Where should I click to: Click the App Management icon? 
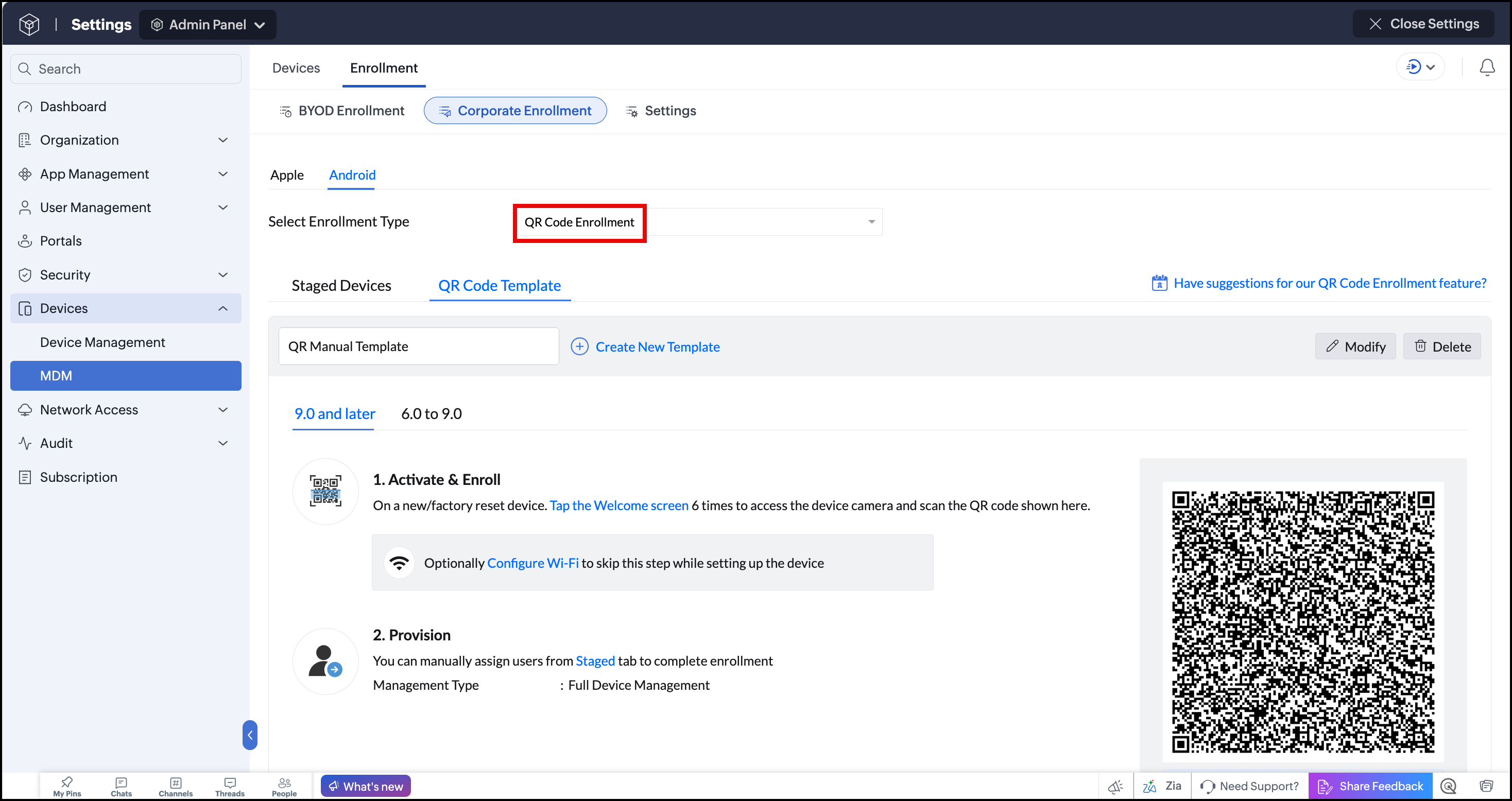25,173
